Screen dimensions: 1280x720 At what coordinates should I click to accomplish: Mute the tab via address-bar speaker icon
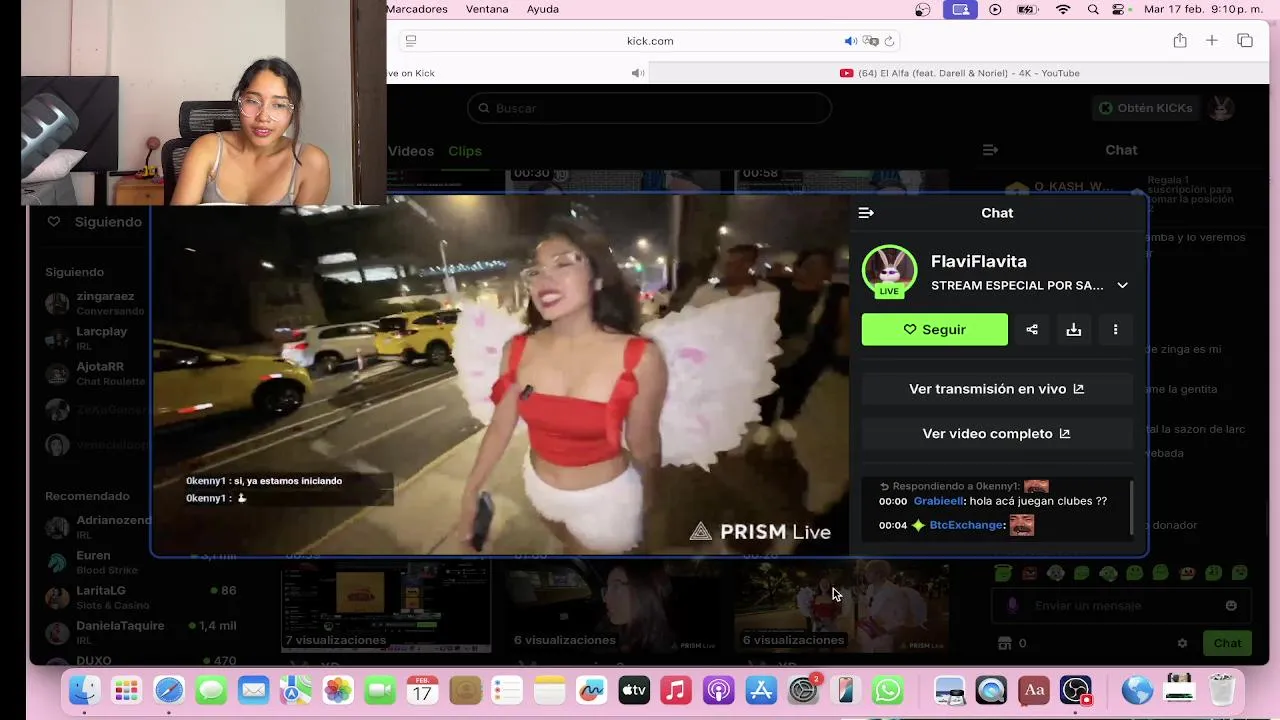tap(850, 41)
